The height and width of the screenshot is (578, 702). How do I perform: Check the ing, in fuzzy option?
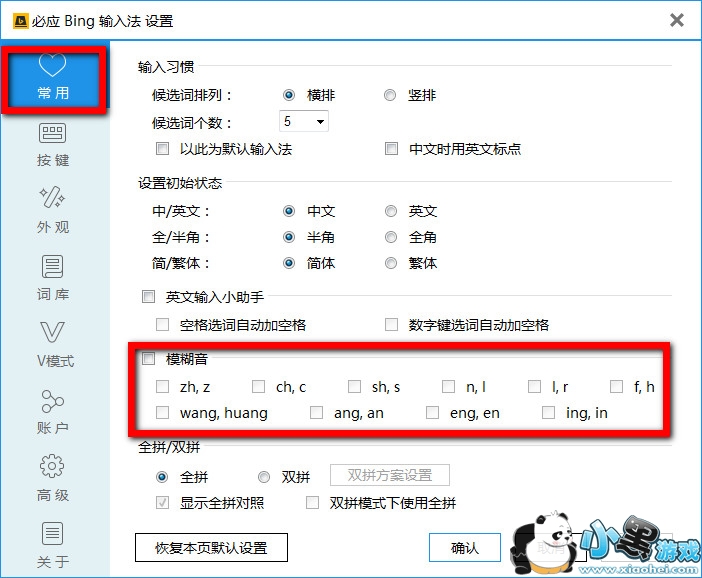(x=548, y=412)
